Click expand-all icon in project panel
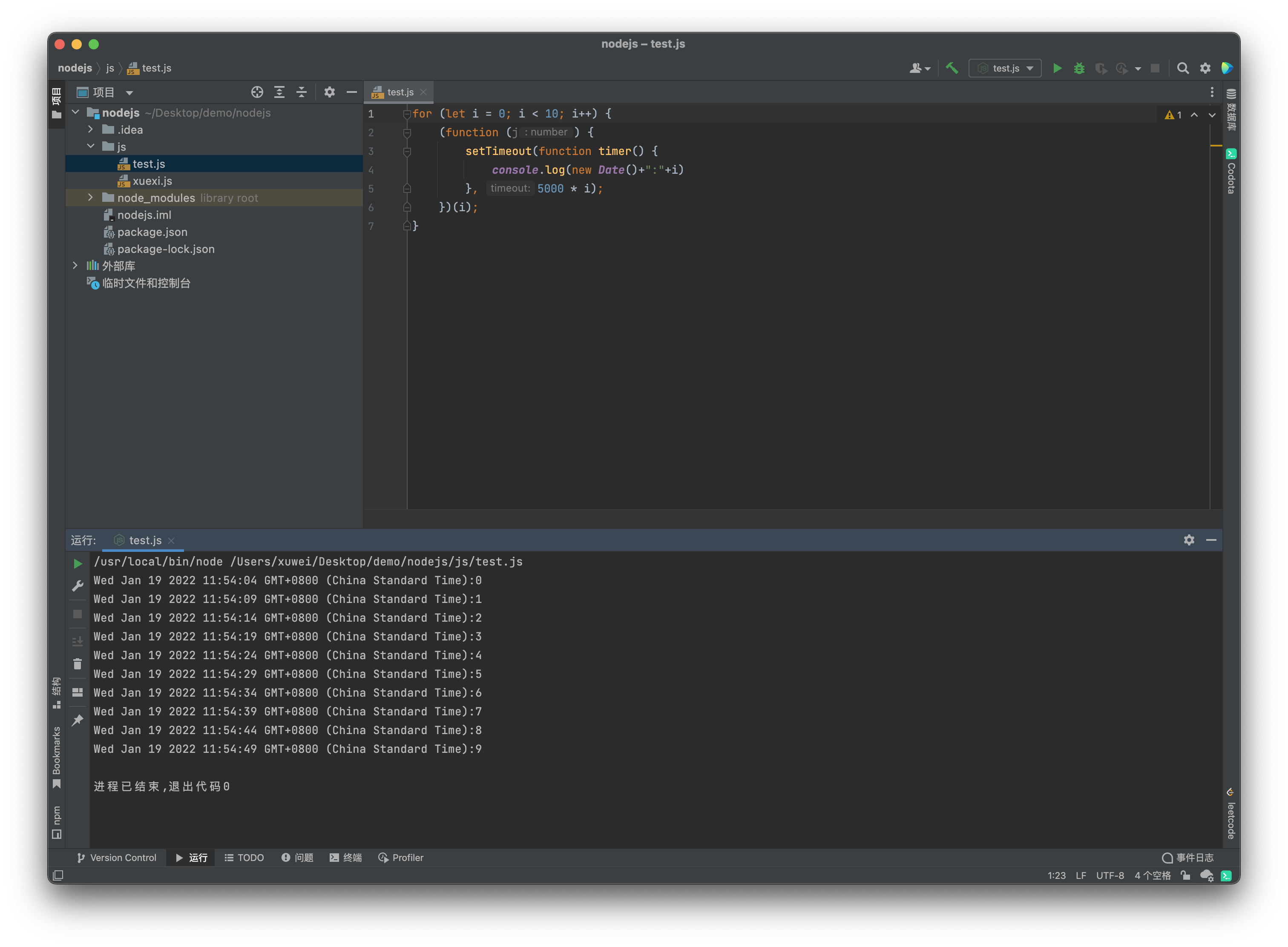1288x947 pixels. click(279, 92)
